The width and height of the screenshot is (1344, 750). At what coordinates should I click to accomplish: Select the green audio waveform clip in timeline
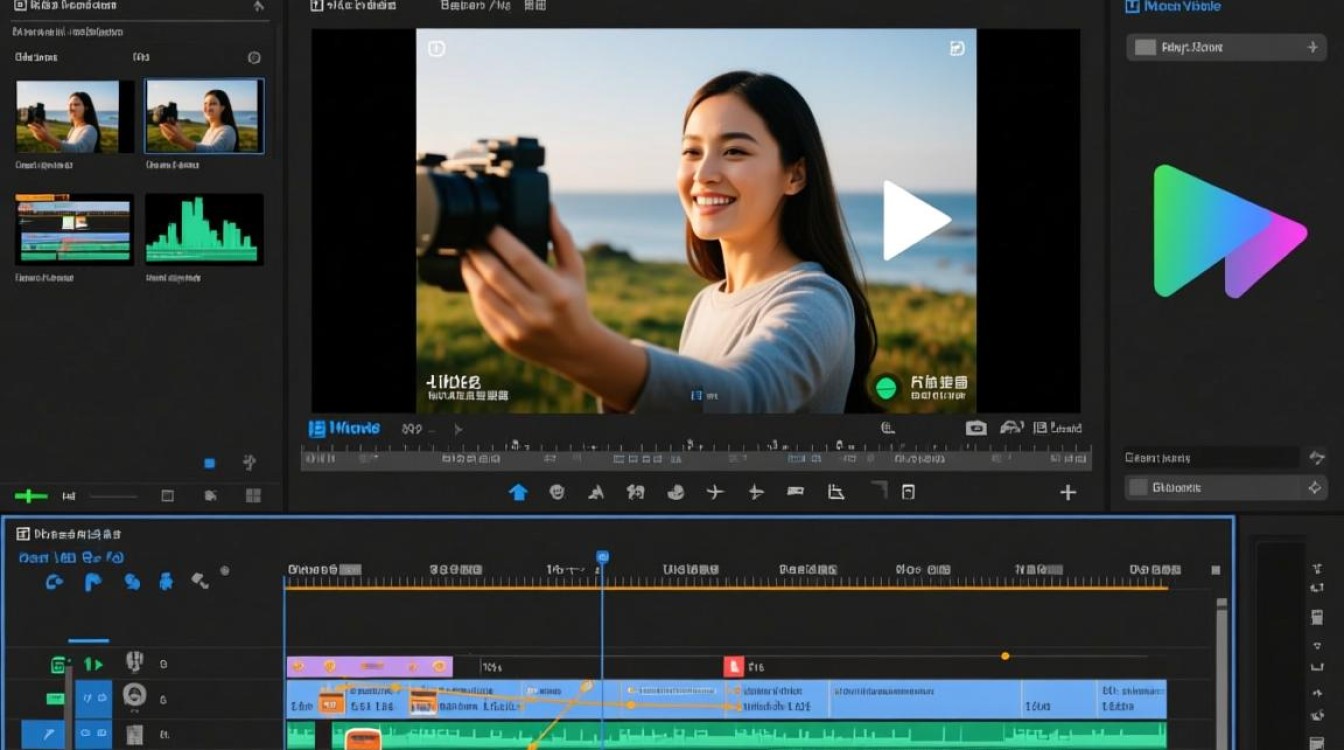click(x=749, y=736)
